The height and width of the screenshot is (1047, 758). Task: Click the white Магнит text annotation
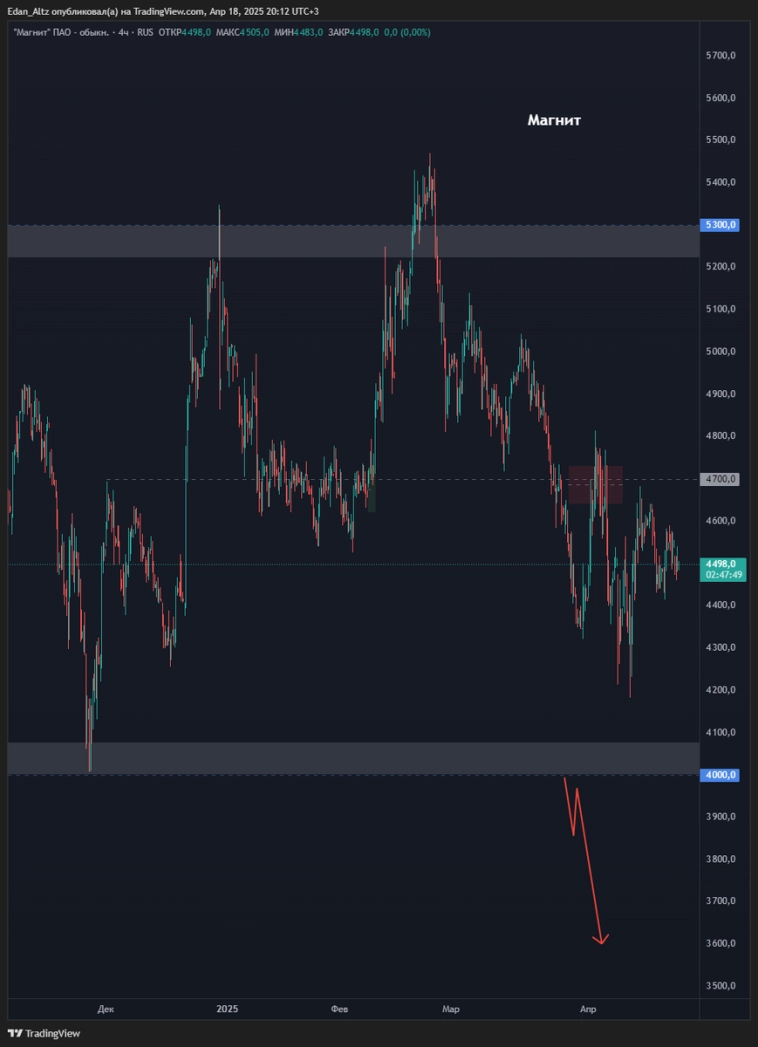(x=554, y=121)
